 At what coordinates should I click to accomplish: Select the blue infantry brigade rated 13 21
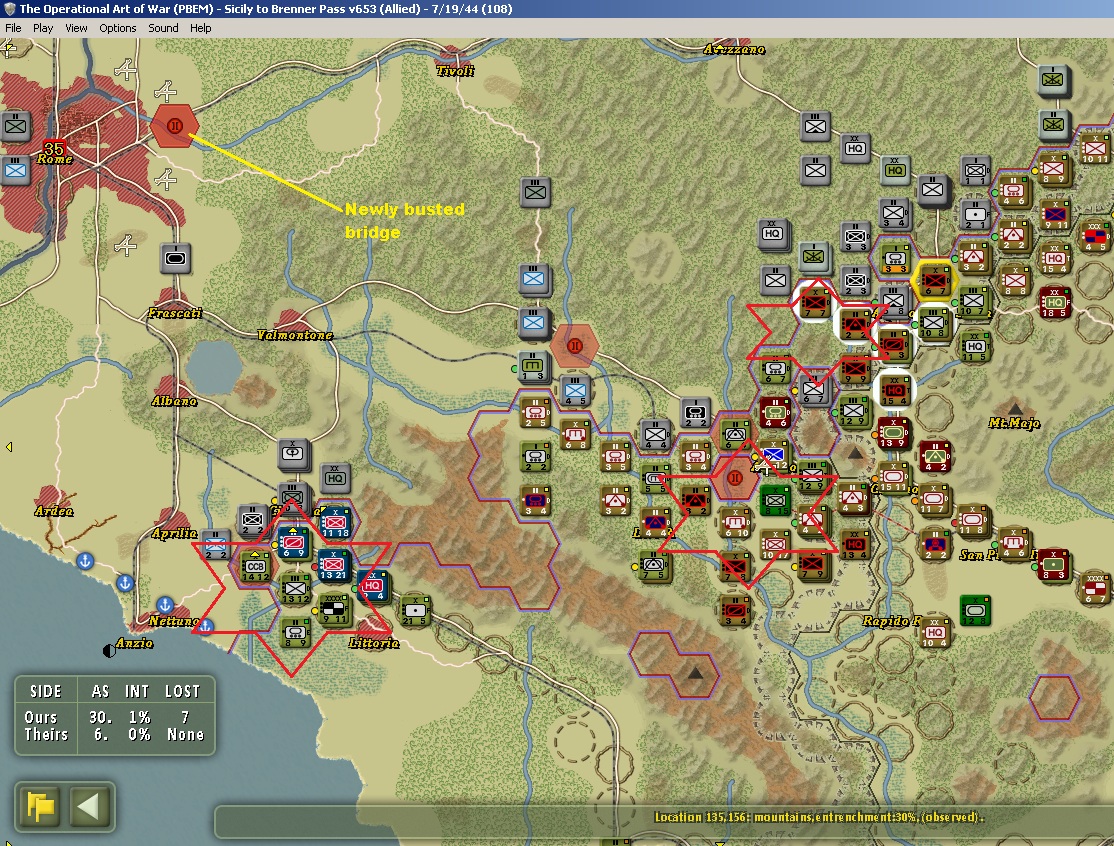332,565
